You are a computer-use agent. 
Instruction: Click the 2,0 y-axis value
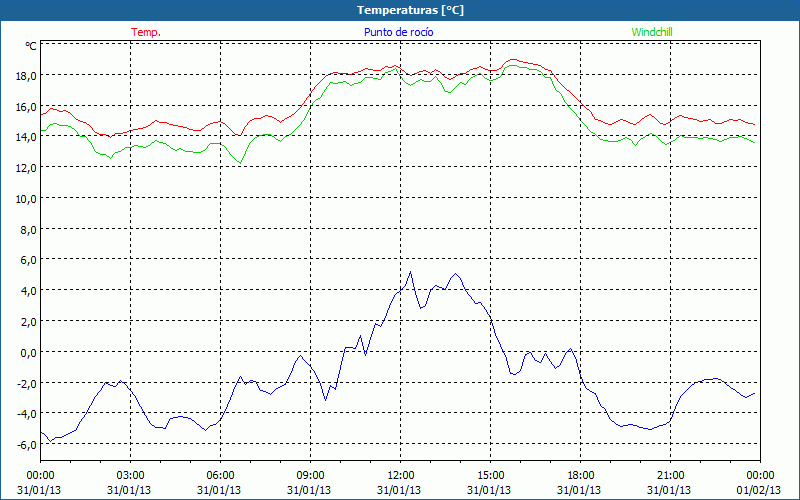[x=28, y=322]
